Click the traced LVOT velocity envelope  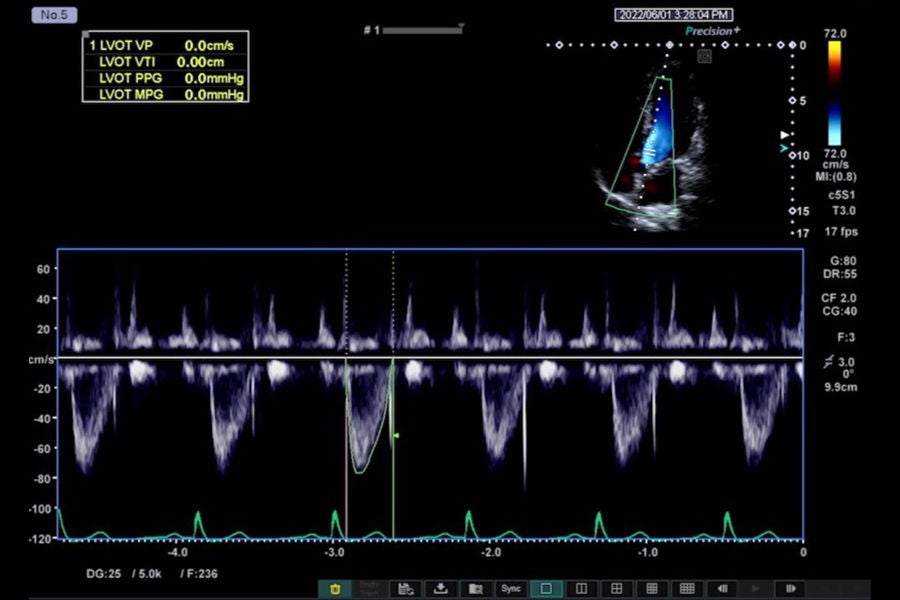coord(369,416)
